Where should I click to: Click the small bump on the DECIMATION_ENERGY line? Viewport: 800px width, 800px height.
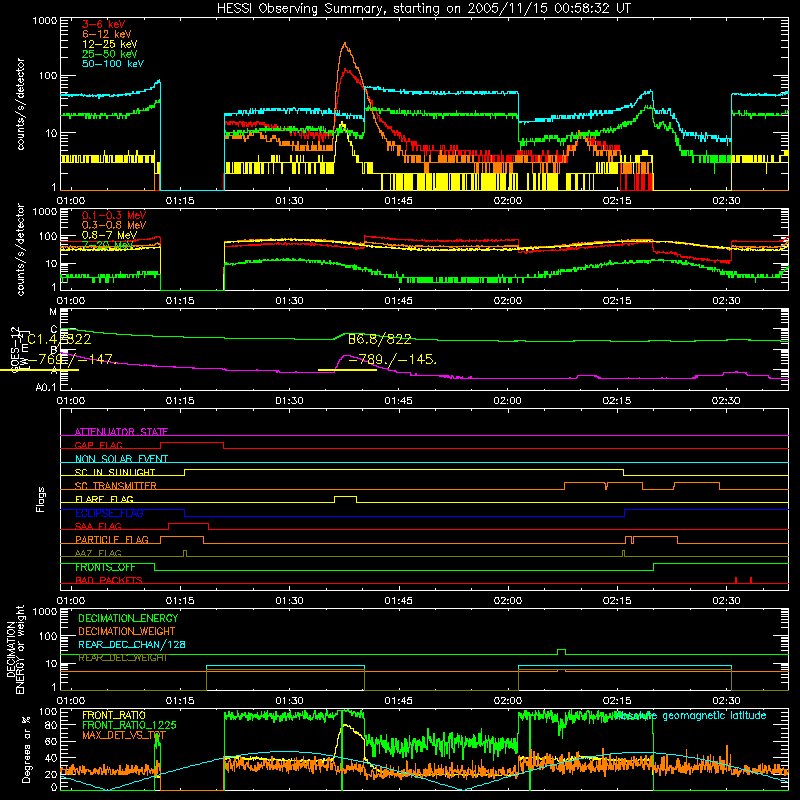click(x=561, y=652)
